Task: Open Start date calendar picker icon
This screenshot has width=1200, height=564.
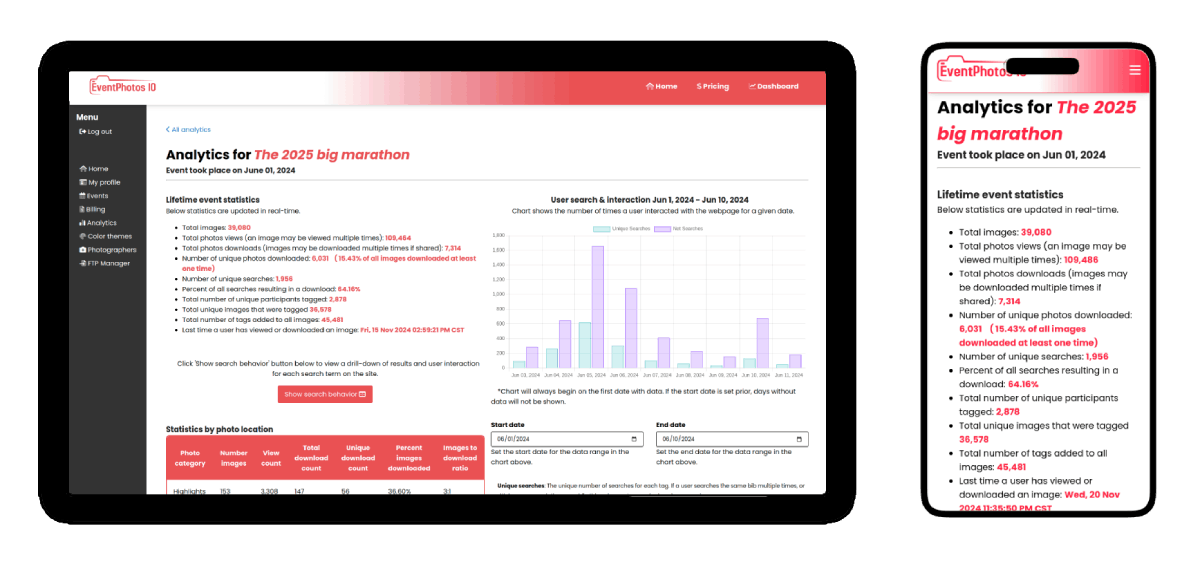Action: point(635,439)
